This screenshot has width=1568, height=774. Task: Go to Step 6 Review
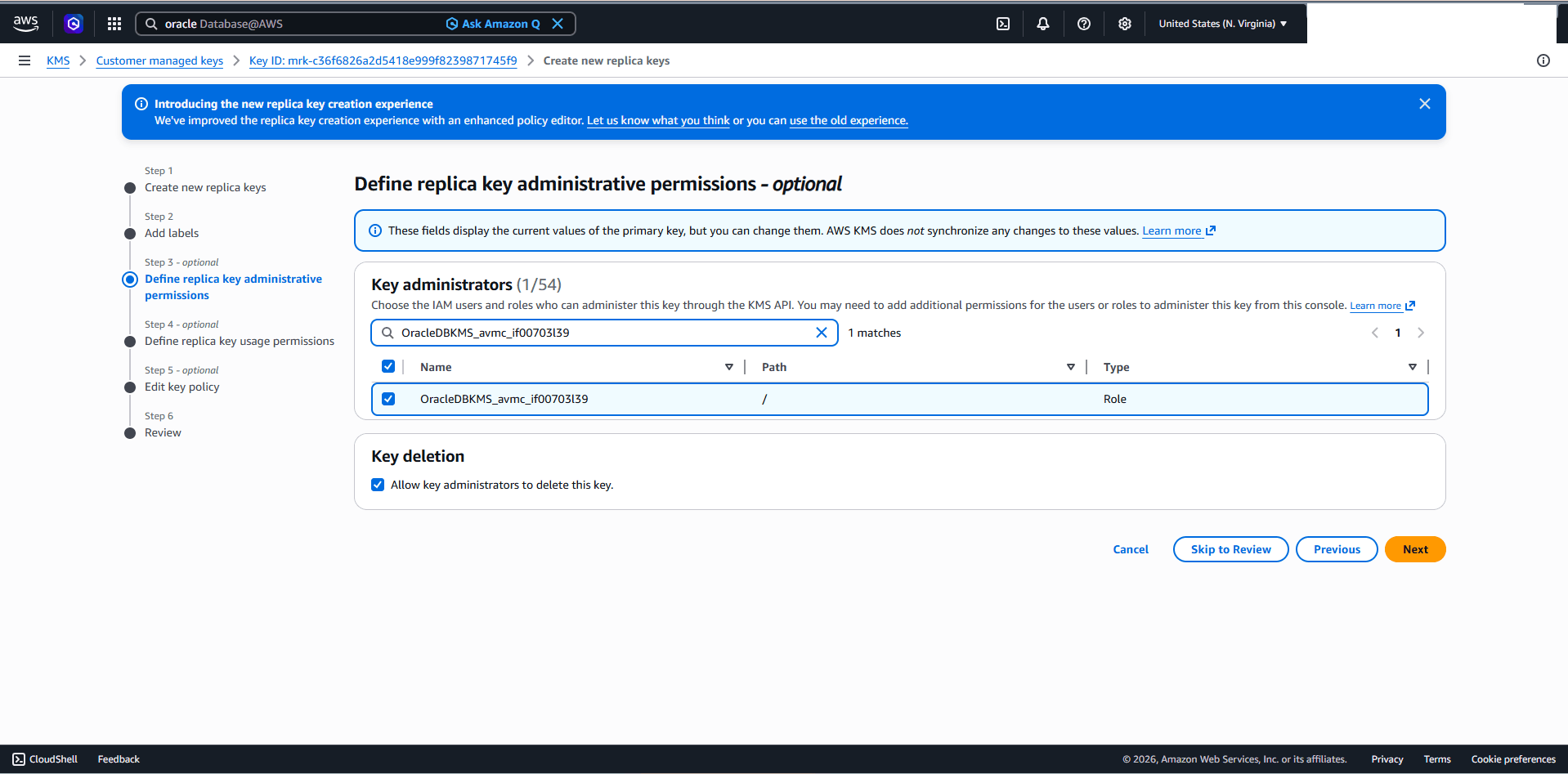pyautogui.click(x=163, y=432)
